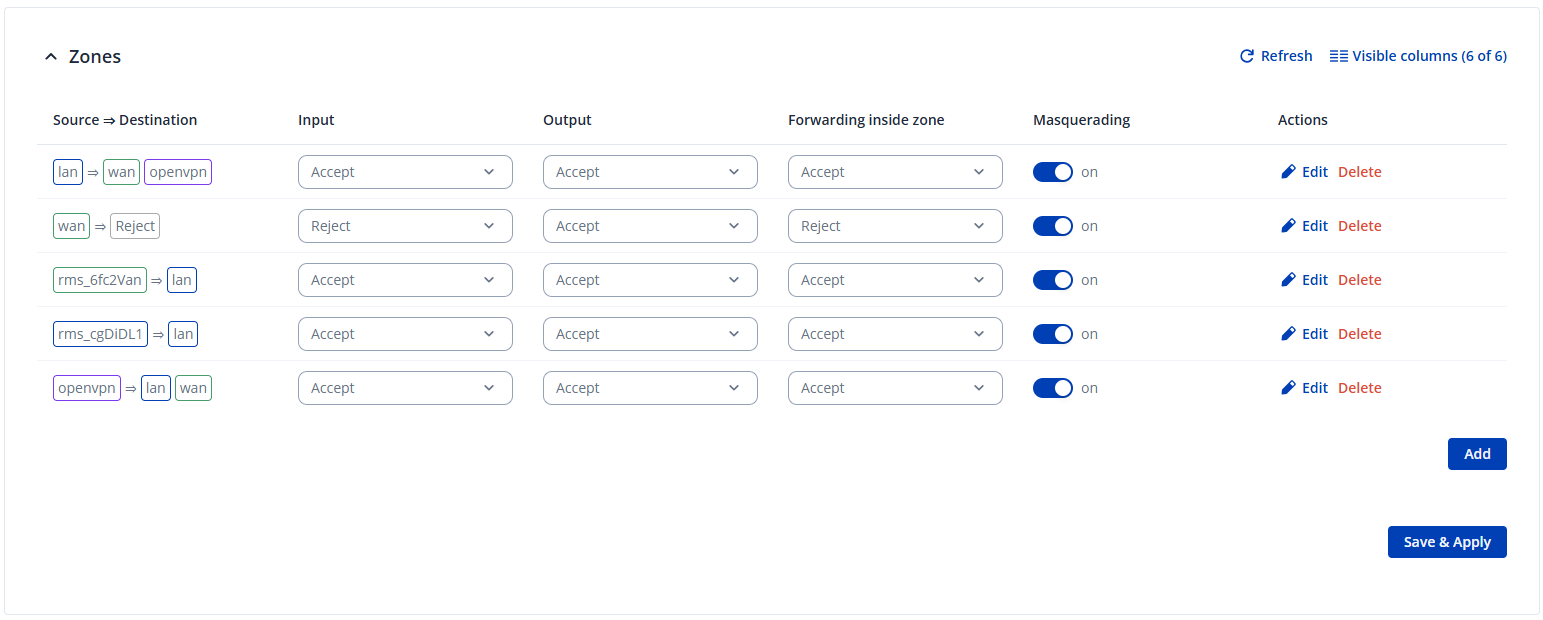Open Input dropdown for openvpn zone
Image resolution: width=1543 pixels, height=620 pixels.
(405, 388)
